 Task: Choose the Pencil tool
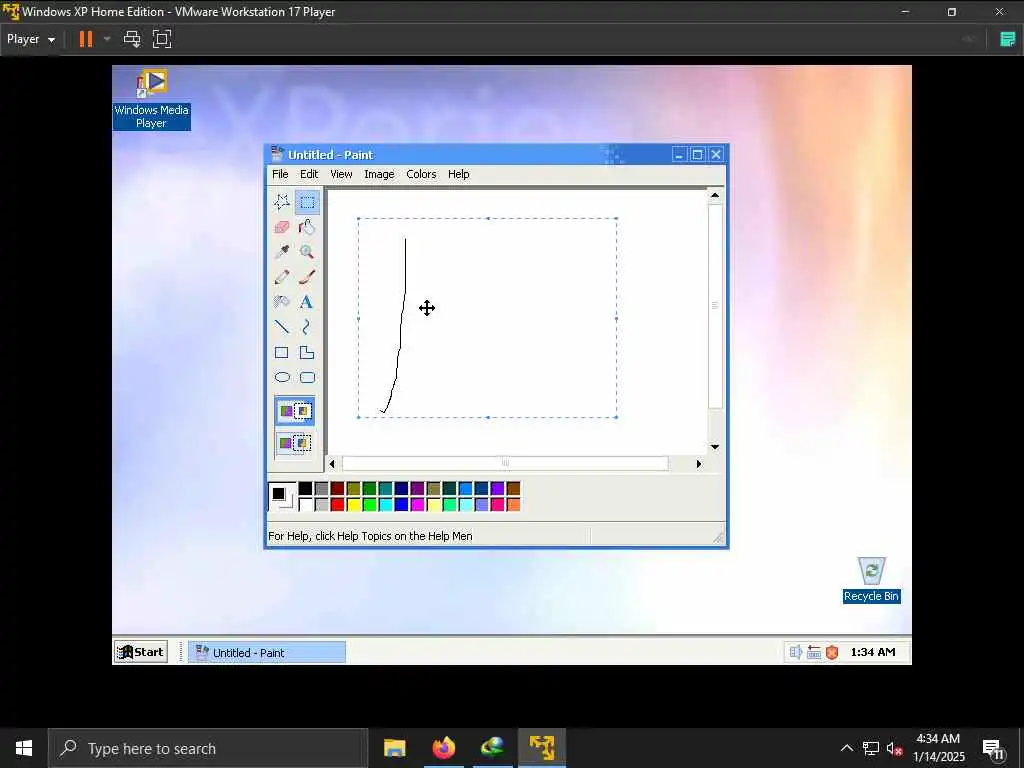click(281, 277)
